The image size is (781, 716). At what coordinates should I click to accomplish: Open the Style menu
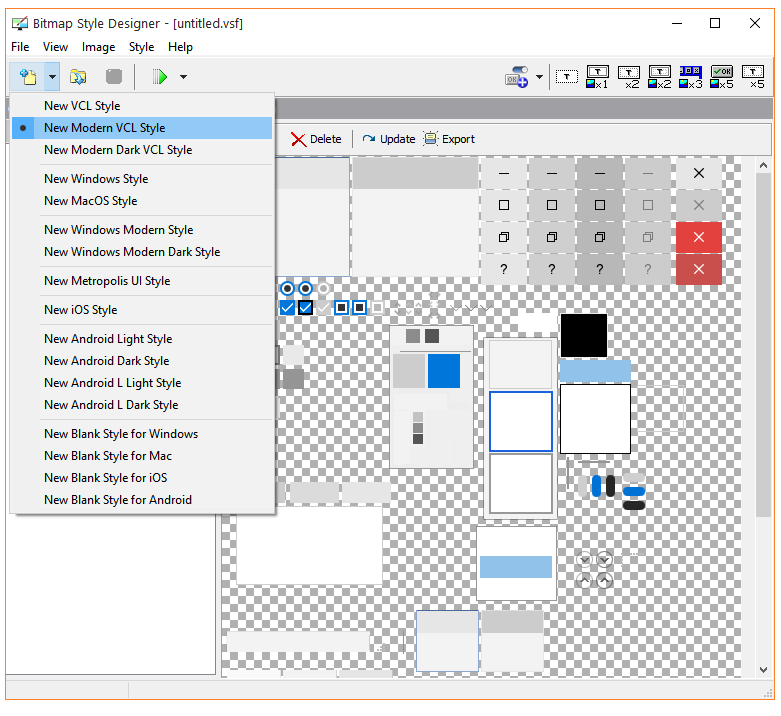click(x=141, y=47)
